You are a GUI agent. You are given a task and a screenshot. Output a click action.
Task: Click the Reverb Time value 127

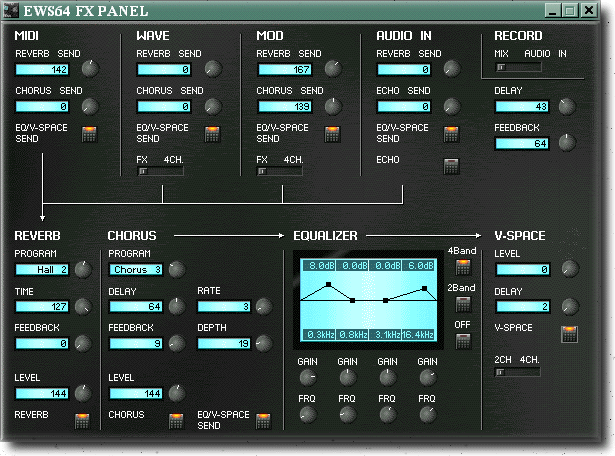click(42, 307)
